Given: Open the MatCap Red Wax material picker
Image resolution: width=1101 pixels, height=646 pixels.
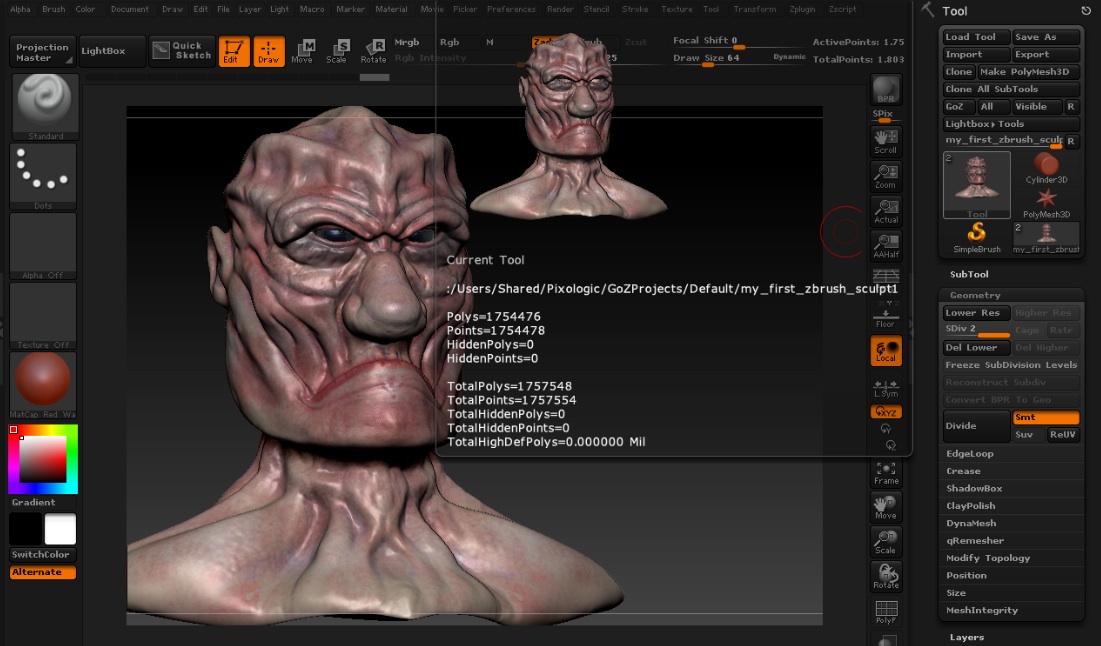Looking at the screenshot, I should coord(43,385).
